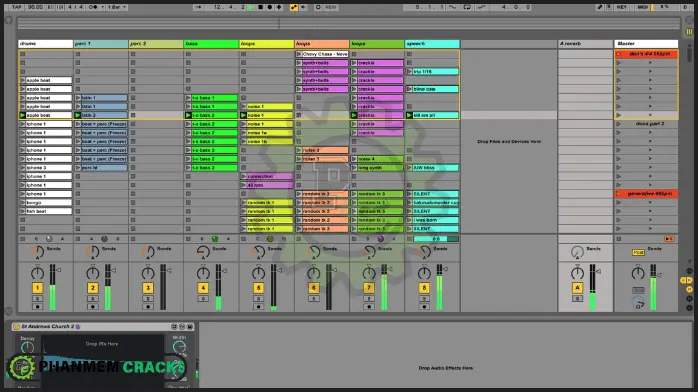Toggle the Follow playback button
The width and height of the screenshot is (698, 392).
coord(199,7)
